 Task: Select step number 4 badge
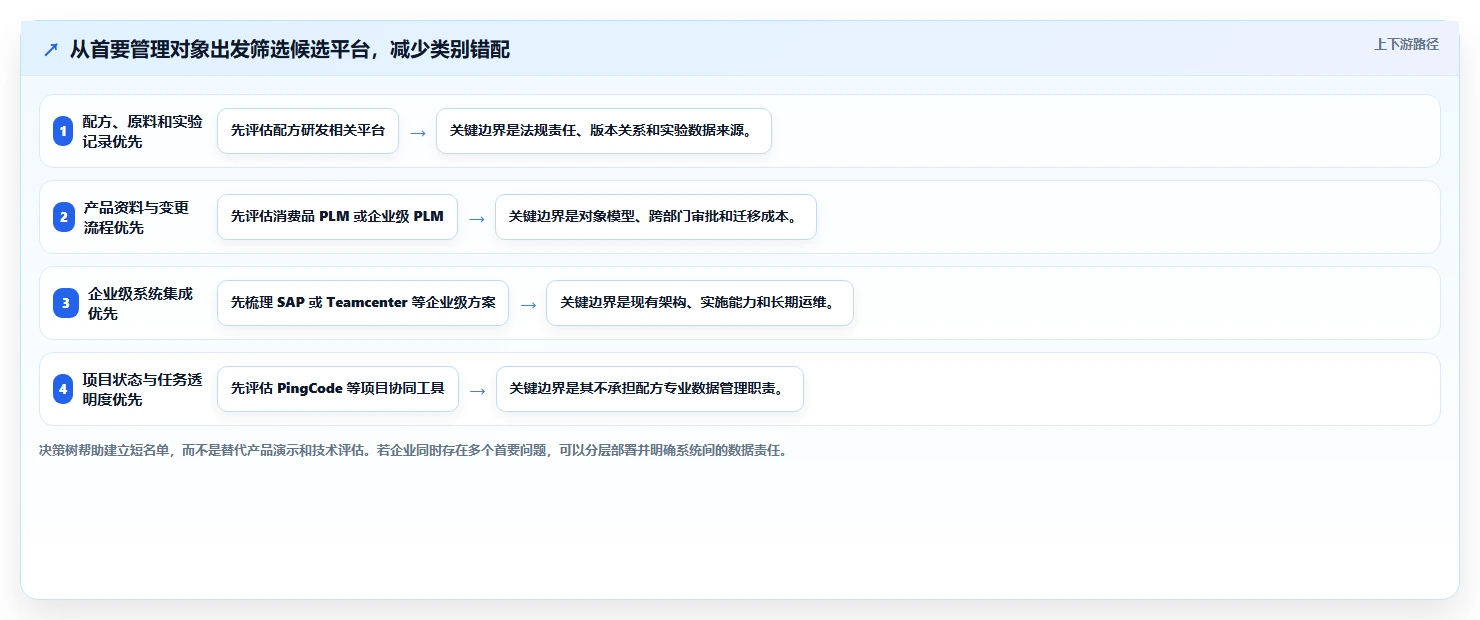click(63, 389)
